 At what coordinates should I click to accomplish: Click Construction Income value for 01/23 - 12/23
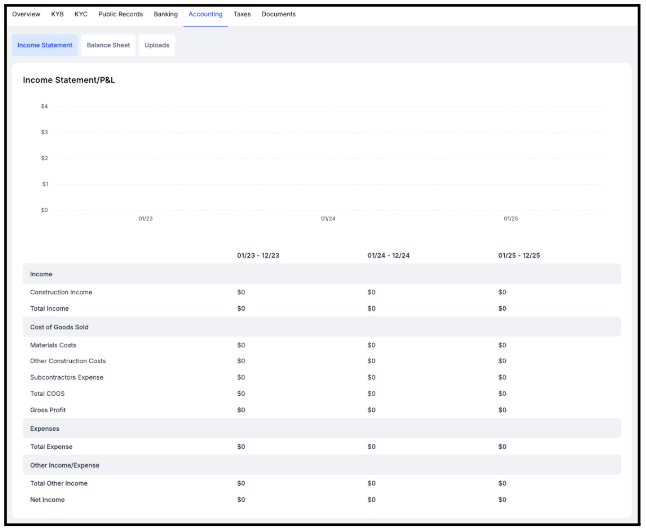click(x=241, y=292)
